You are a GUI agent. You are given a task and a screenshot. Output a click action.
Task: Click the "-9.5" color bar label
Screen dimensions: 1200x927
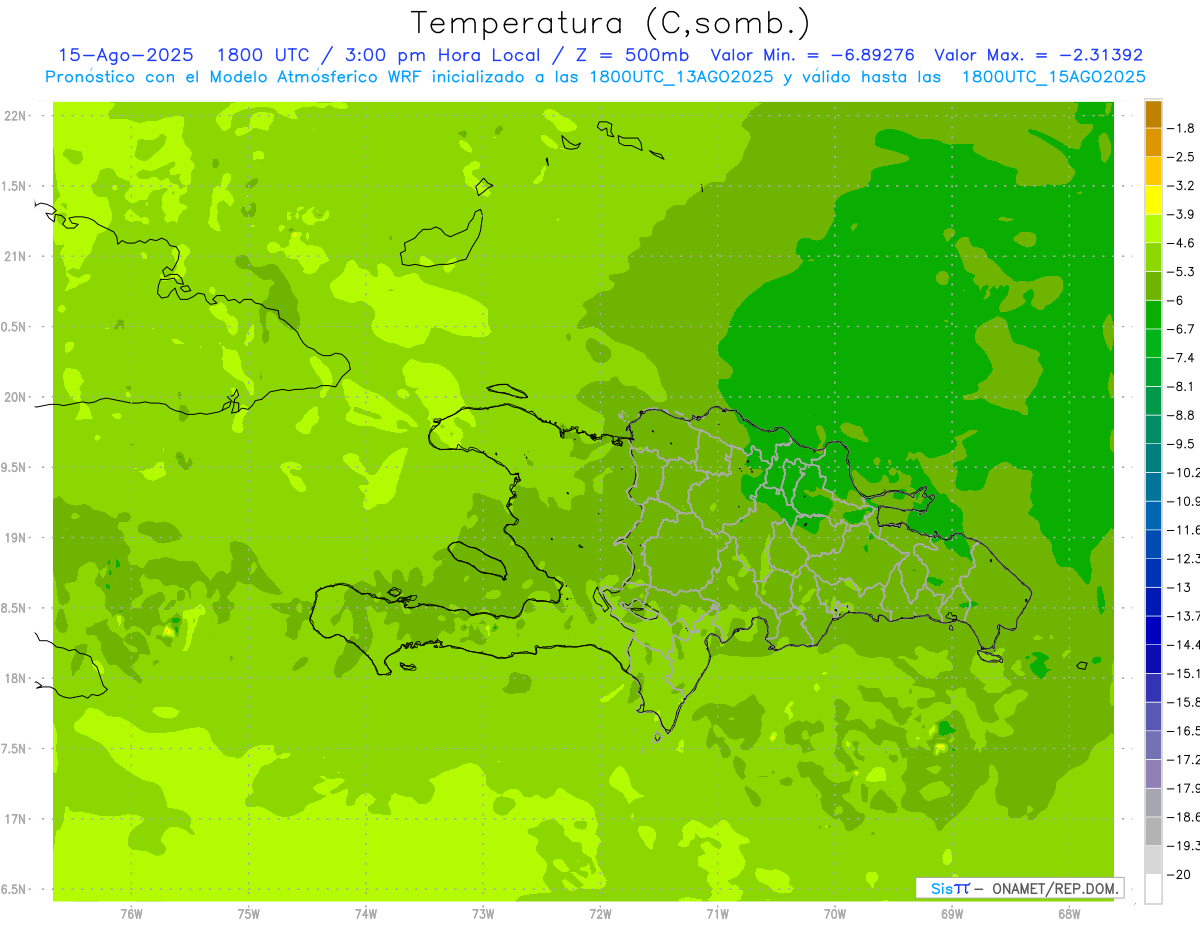point(1182,444)
